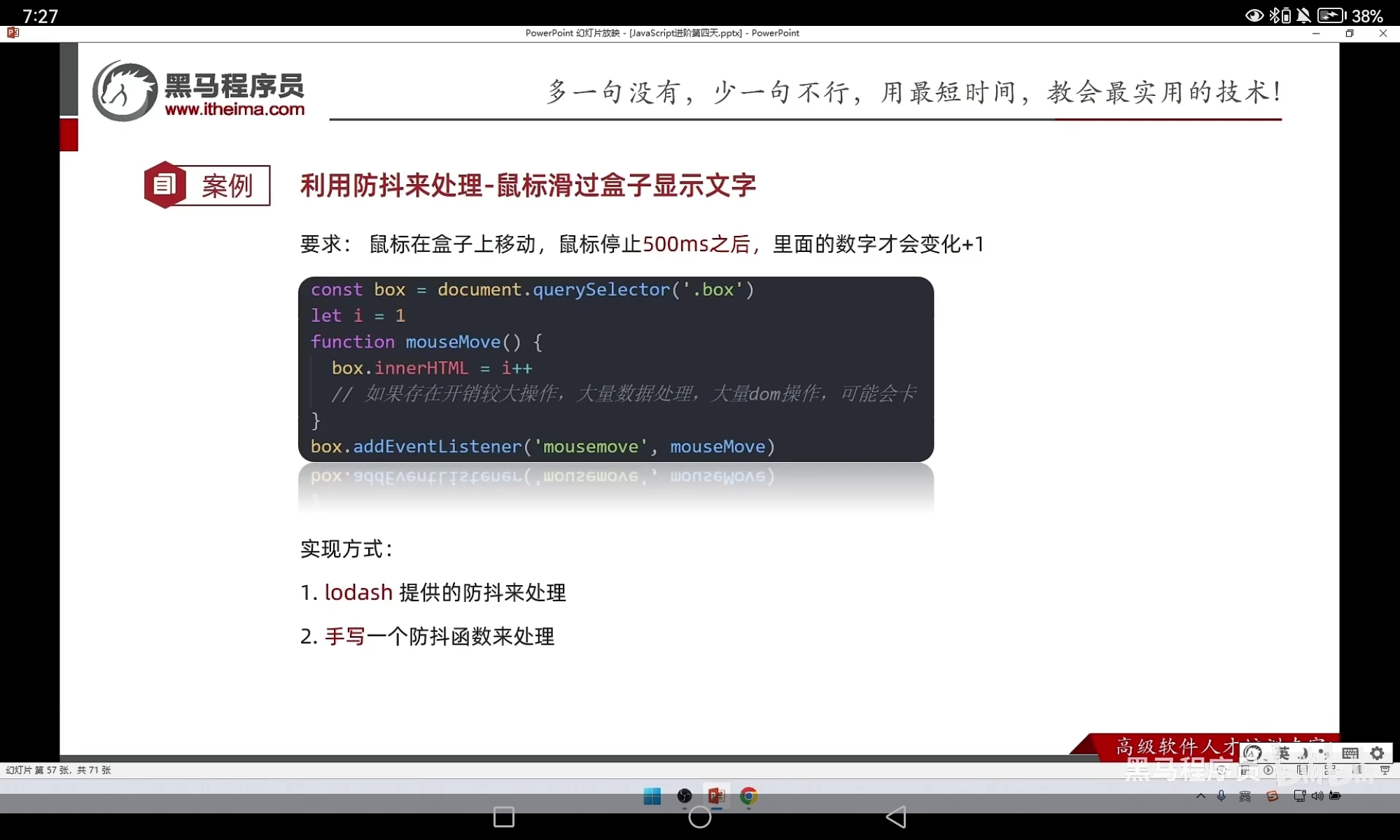Image resolution: width=1400 pixels, height=840 pixels.
Task: Click the PowerPoint icon in title bar
Action: (13, 33)
